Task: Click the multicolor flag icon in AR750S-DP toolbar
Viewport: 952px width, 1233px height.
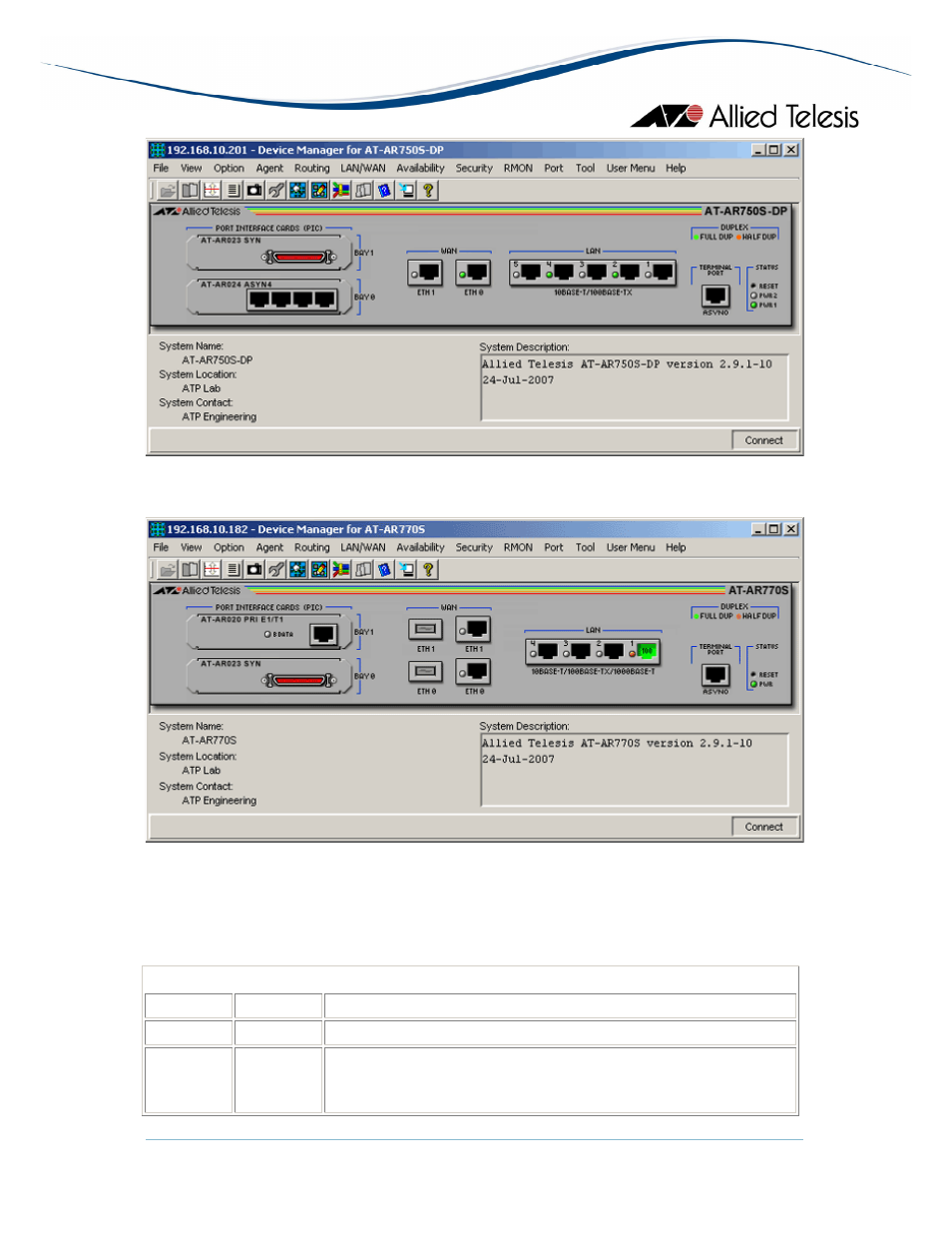Action: tap(341, 190)
